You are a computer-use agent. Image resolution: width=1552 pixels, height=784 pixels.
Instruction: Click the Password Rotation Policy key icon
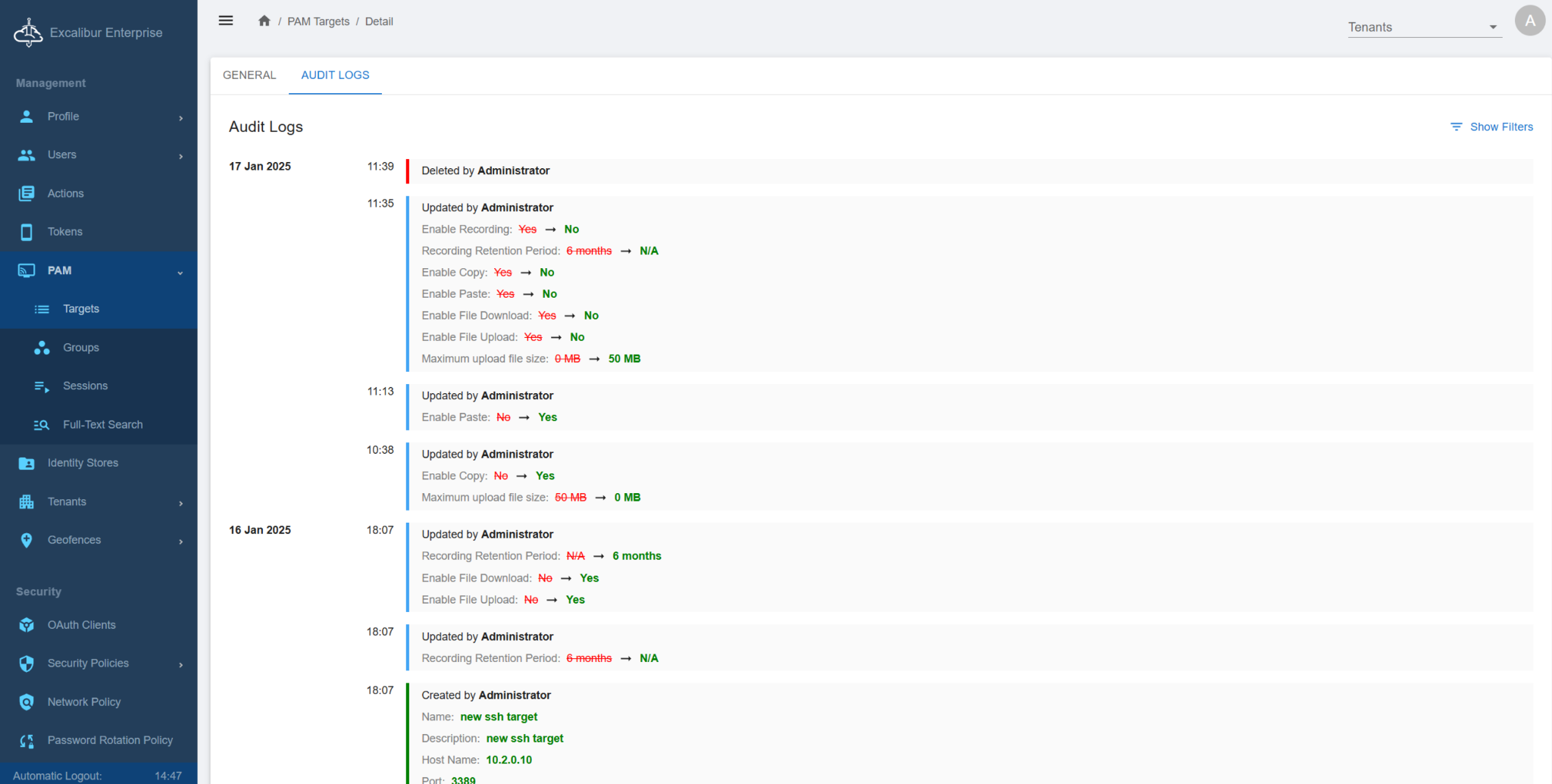(x=27, y=741)
